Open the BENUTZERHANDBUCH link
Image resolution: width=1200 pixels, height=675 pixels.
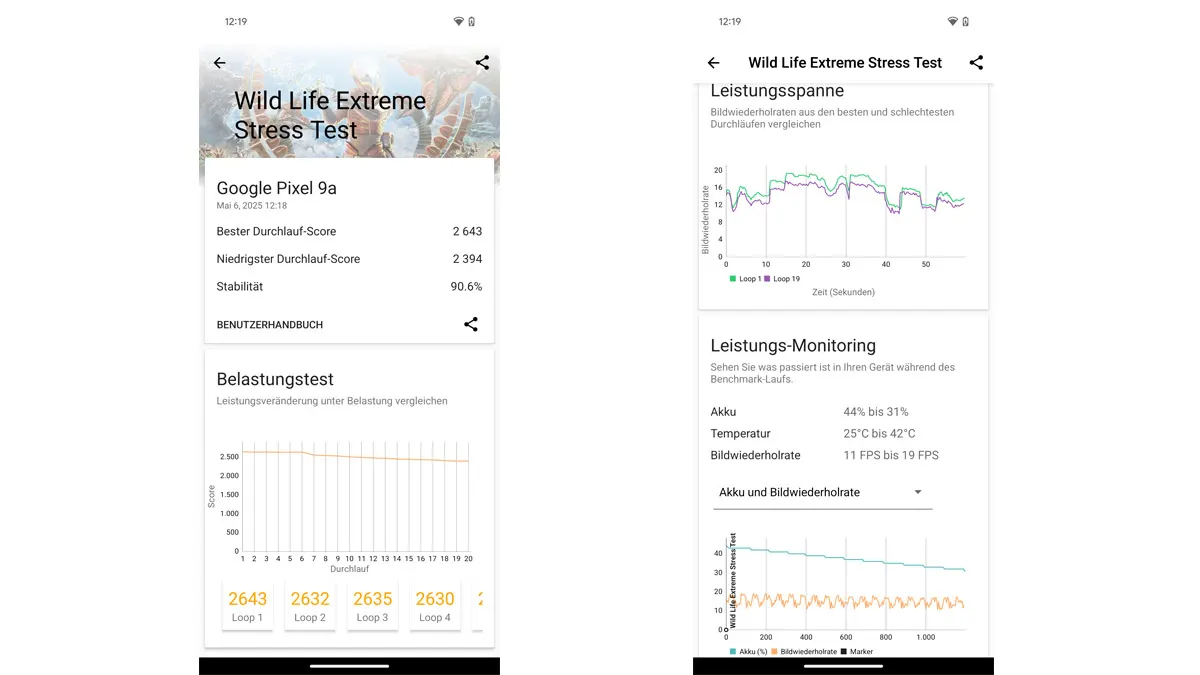(x=270, y=325)
